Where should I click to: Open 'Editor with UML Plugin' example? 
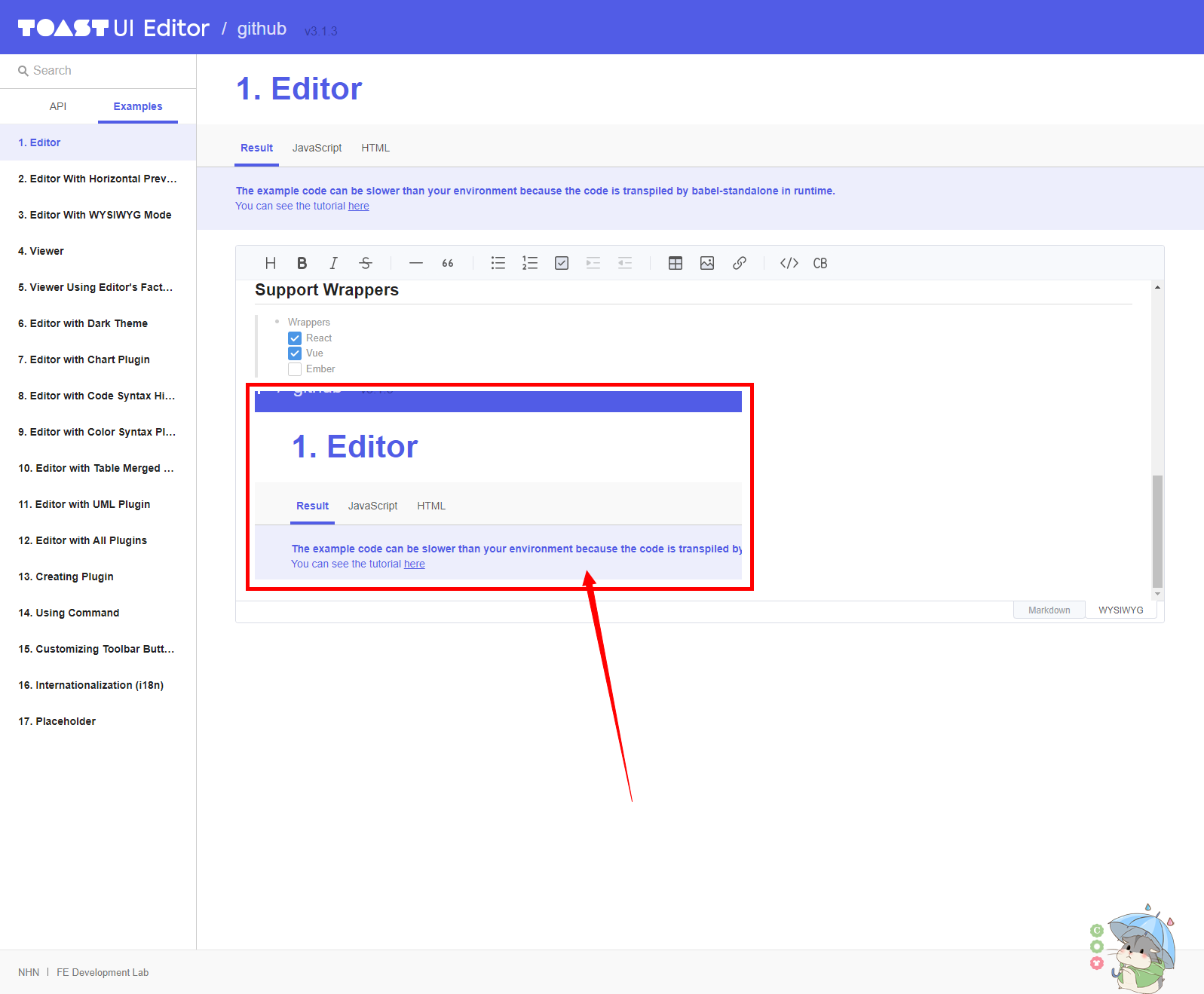(x=98, y=504)
